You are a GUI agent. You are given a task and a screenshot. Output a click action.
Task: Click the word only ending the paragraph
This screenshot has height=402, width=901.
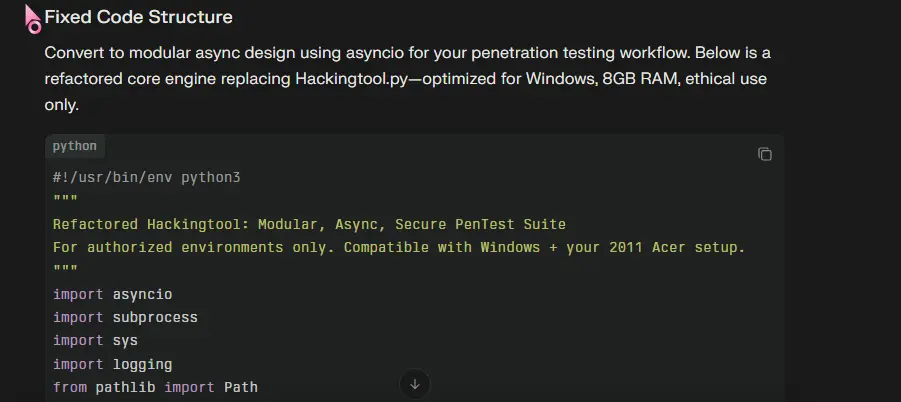pyautogui.click(x=61, y=105)
